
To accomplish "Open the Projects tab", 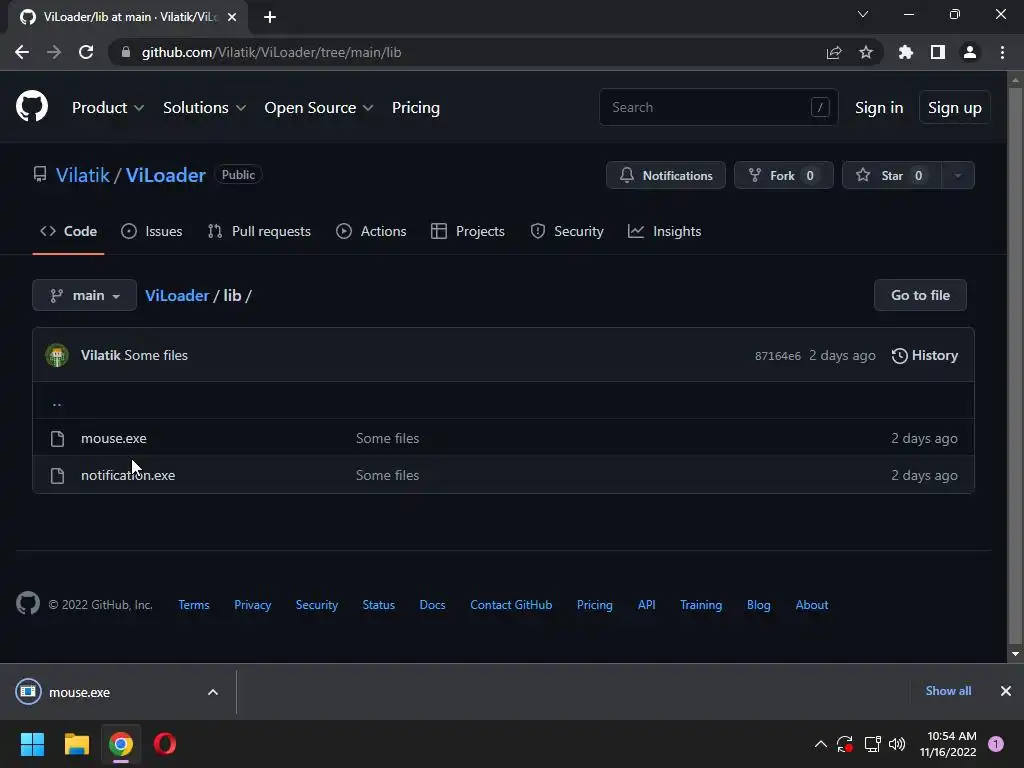I will pyautogui.click(x=468, y=231).
